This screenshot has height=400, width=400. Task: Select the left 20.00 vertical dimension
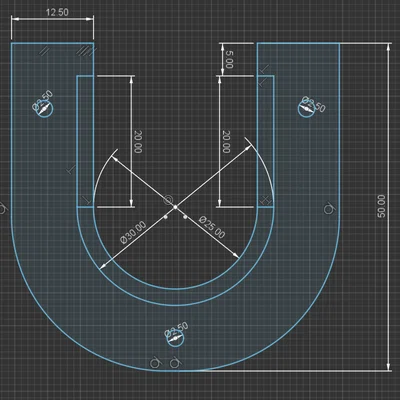click(x=138, y=142)
